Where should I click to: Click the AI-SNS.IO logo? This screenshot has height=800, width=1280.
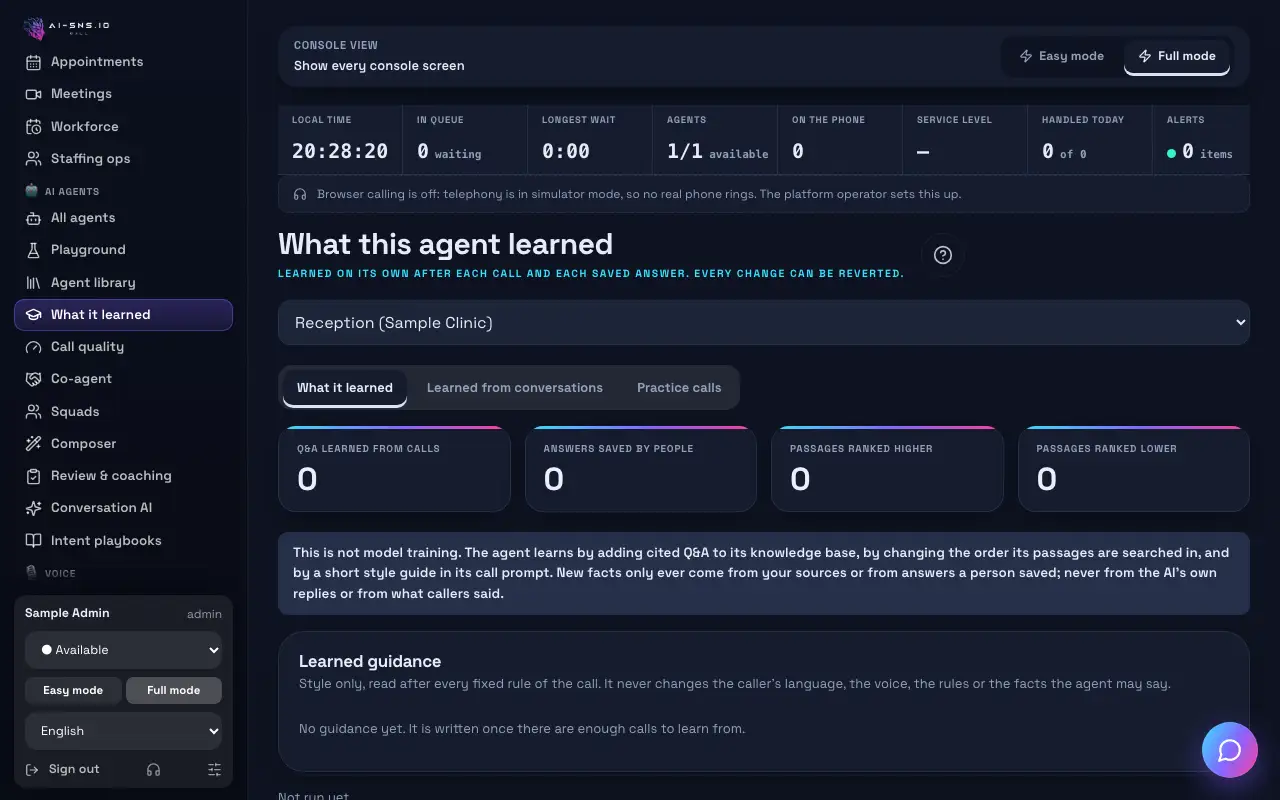(66, 27)
